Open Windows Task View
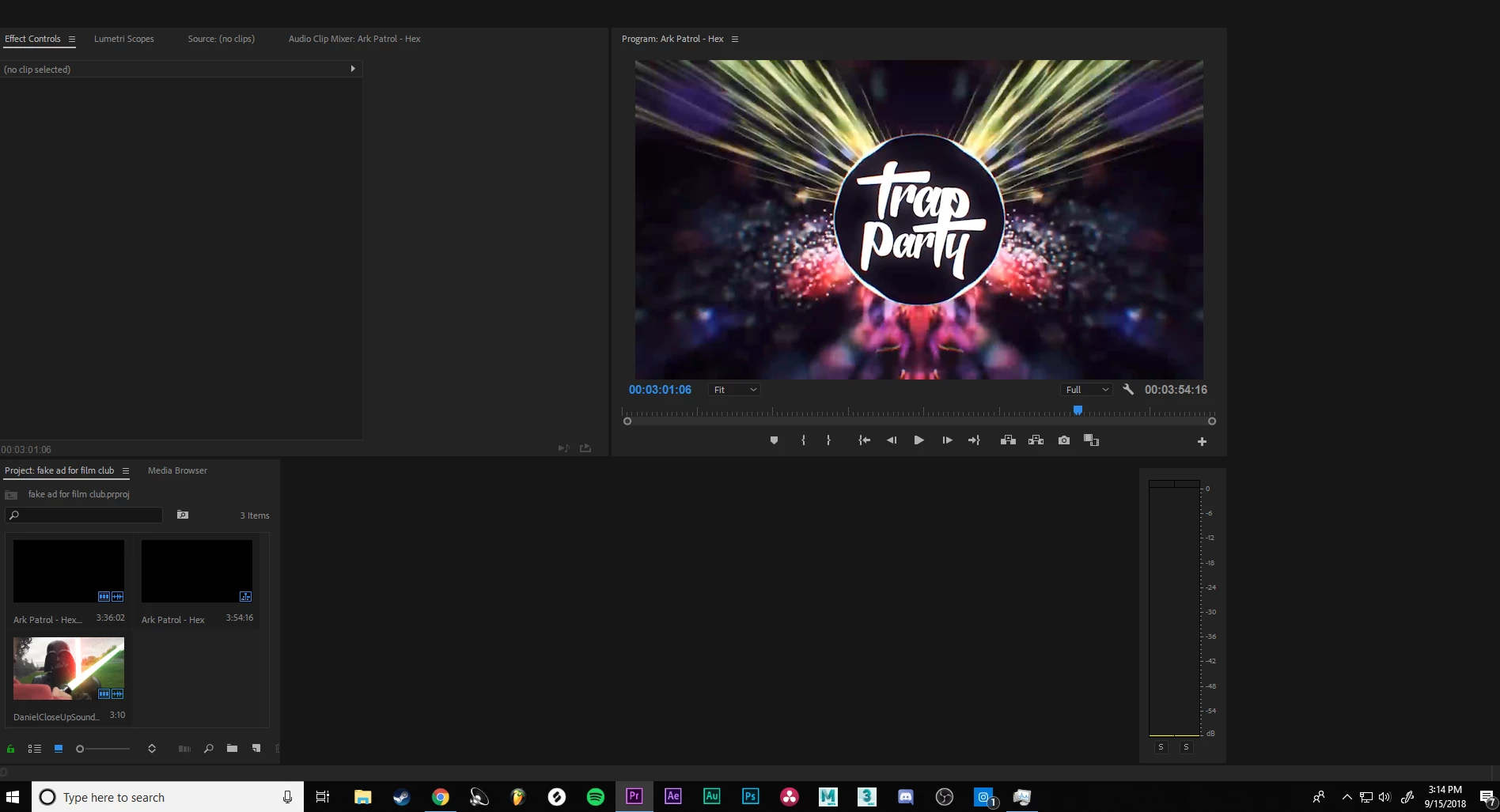1500x812 pixels. tap(323, 797)
